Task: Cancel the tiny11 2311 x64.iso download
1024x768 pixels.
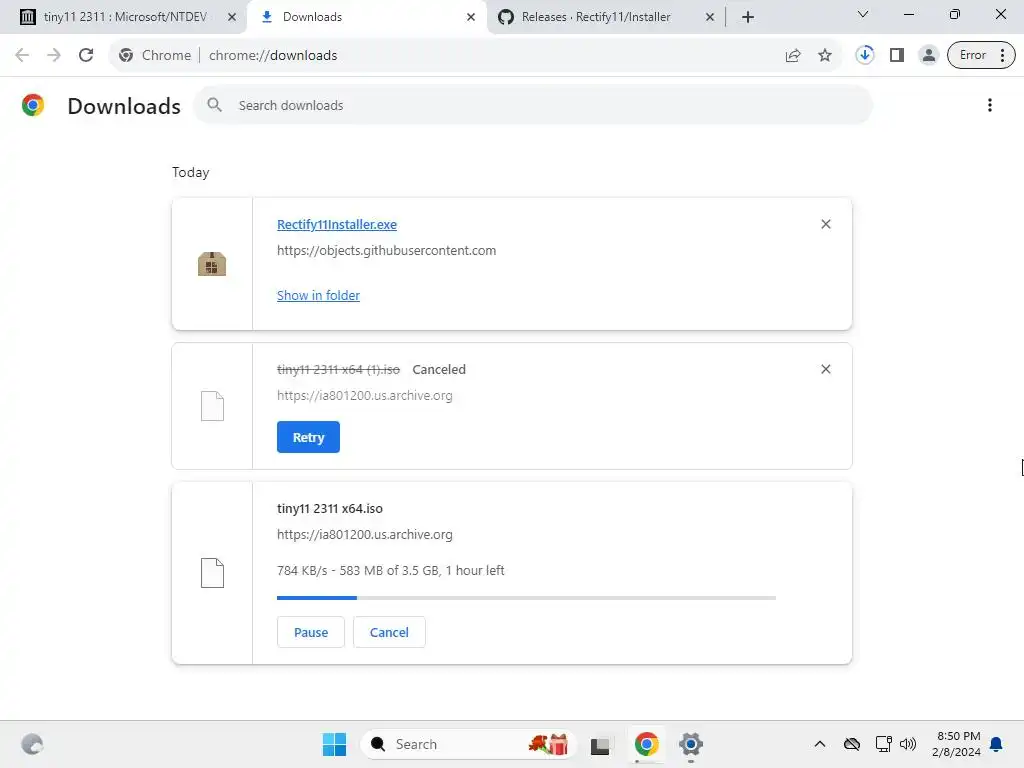Action: pos(389,632)
